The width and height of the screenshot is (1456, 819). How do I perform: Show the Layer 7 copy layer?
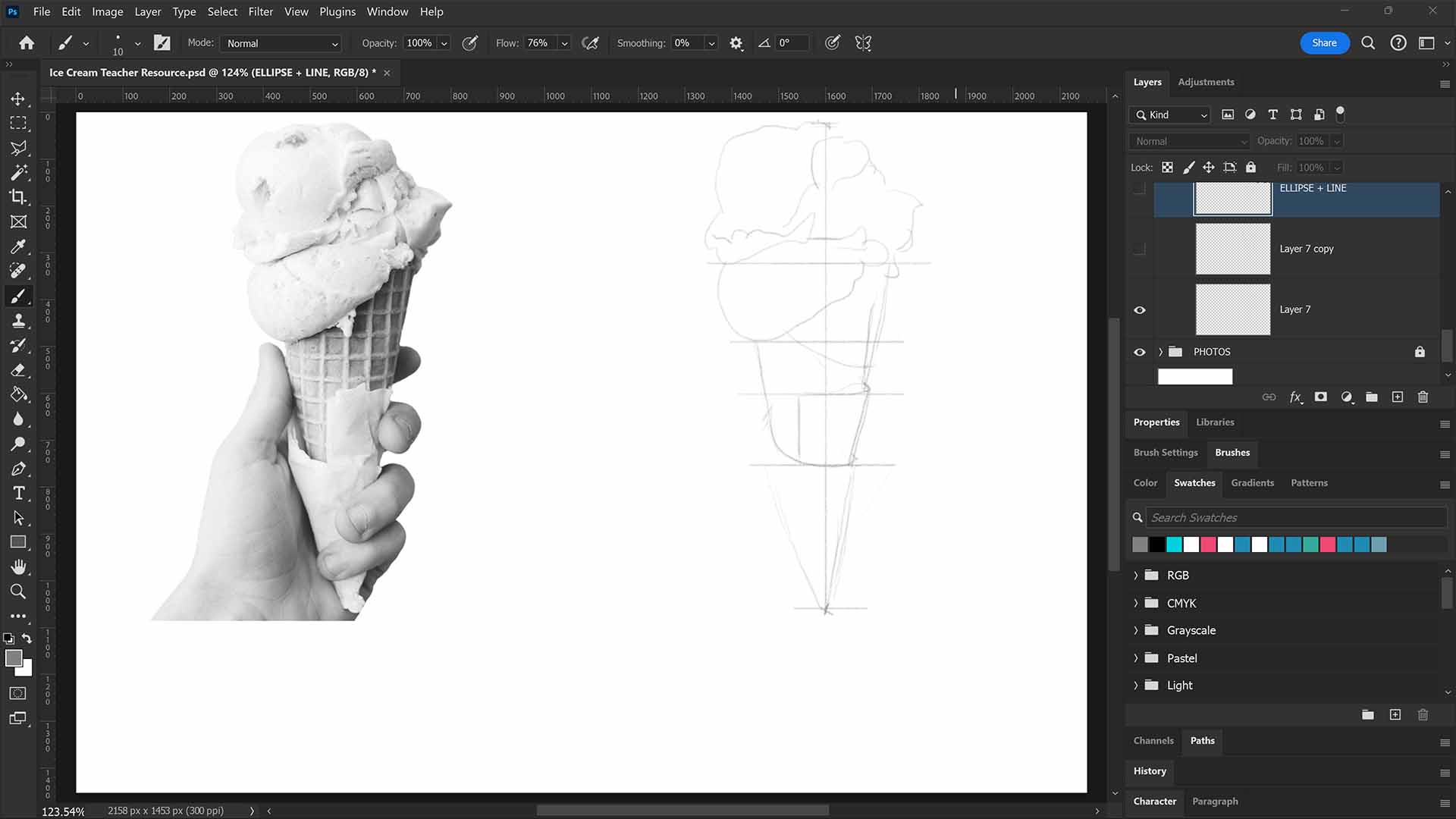coord(1139,249)
